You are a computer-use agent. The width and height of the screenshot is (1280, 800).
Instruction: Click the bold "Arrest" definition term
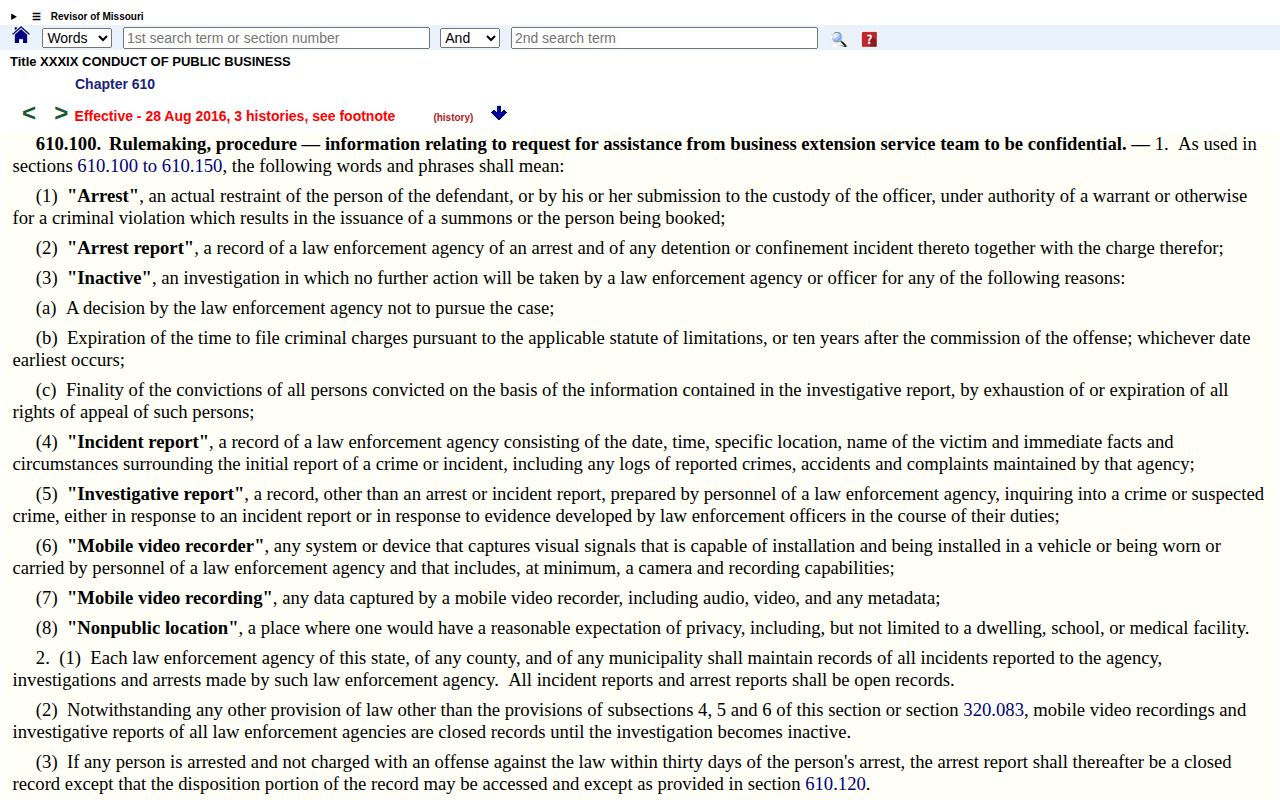pyautogui.click(x=104, y=196)
